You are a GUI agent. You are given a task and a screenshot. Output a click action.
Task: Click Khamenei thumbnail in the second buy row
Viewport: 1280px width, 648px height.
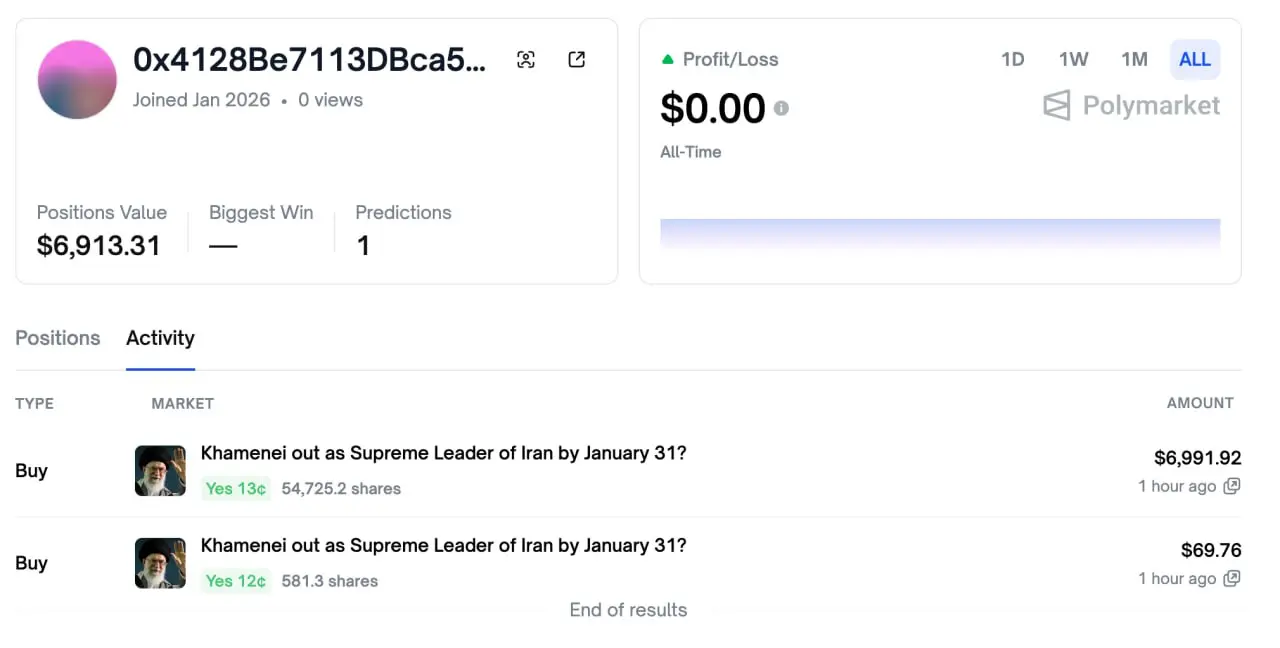pos(160,563)
